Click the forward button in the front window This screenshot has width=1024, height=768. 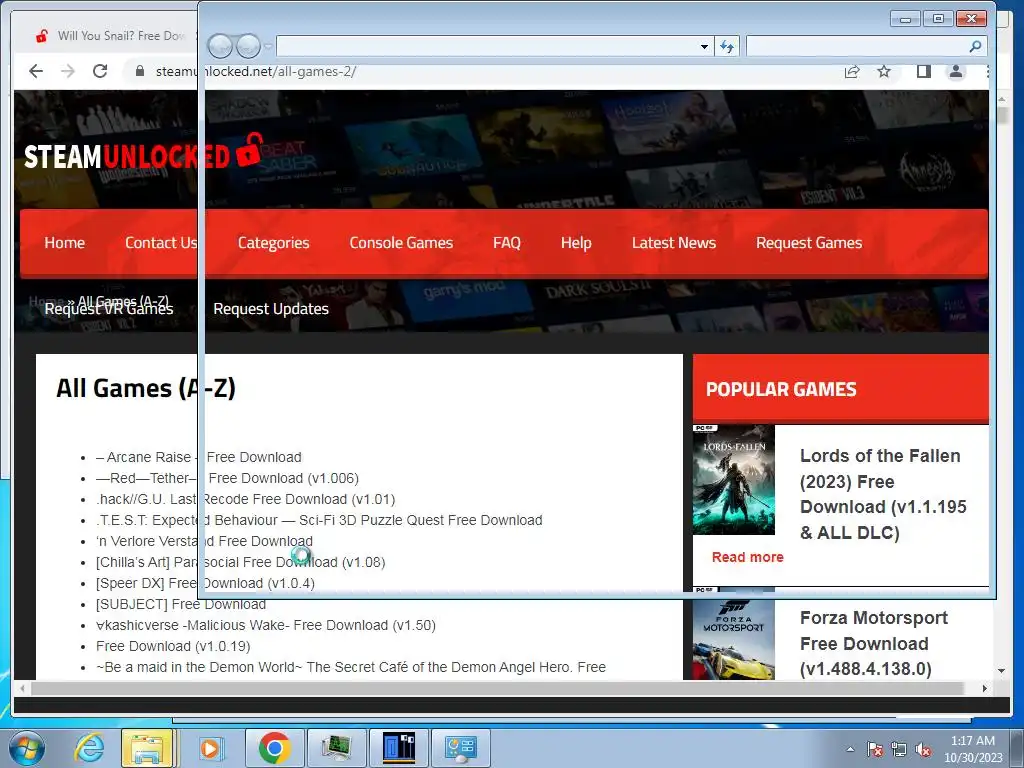point(248,46)
